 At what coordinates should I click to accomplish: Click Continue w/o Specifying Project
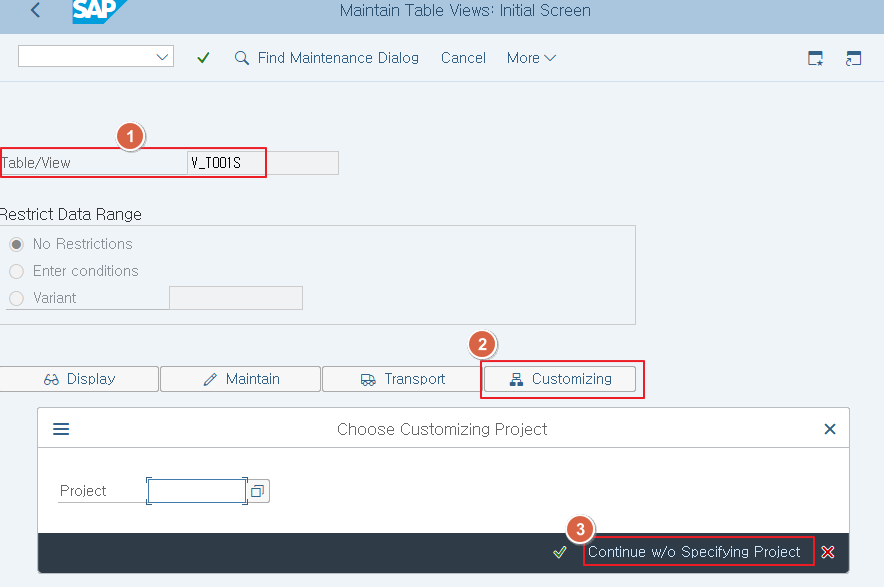point(694,552)
